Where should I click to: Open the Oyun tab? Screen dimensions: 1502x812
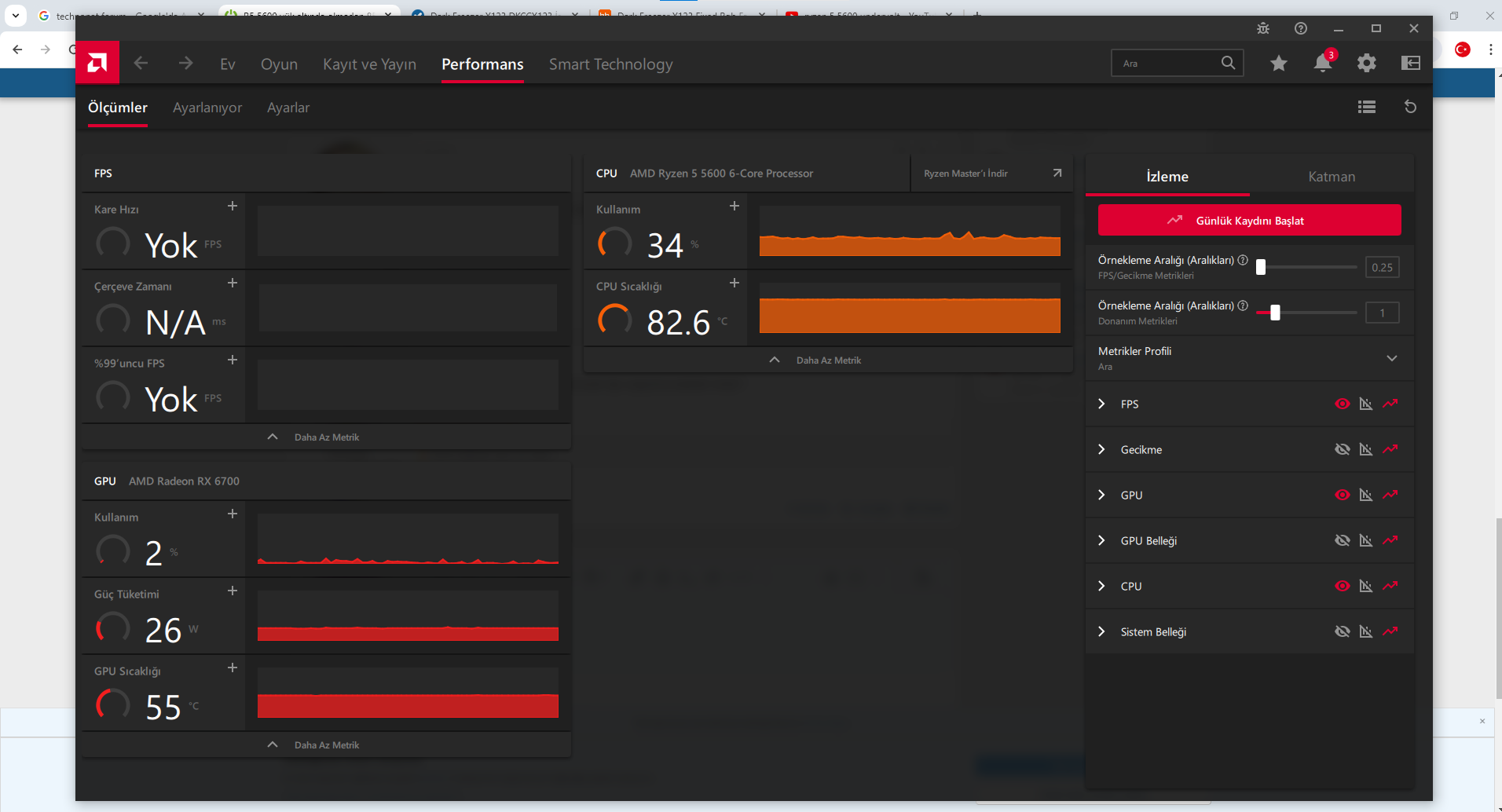pyautogui.click(x=279, y=64)
